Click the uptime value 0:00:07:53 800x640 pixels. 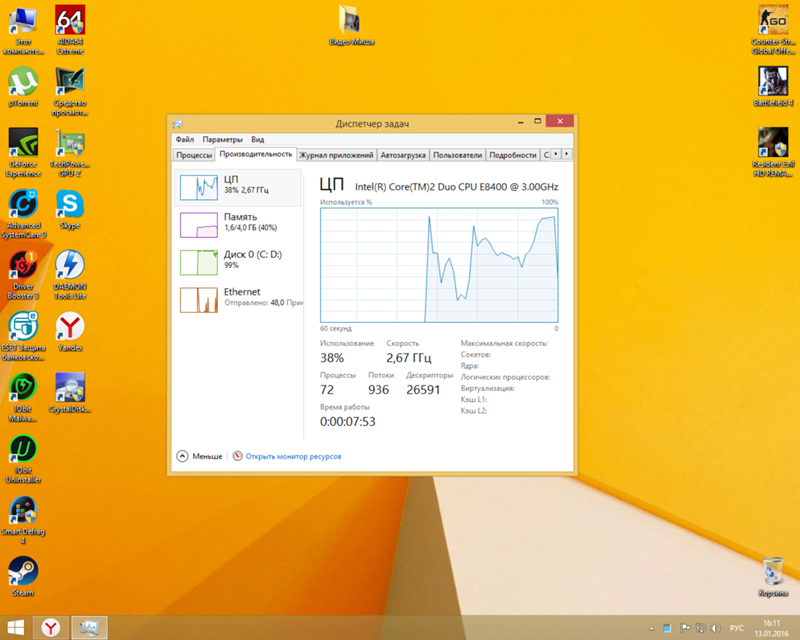[347, 422]
